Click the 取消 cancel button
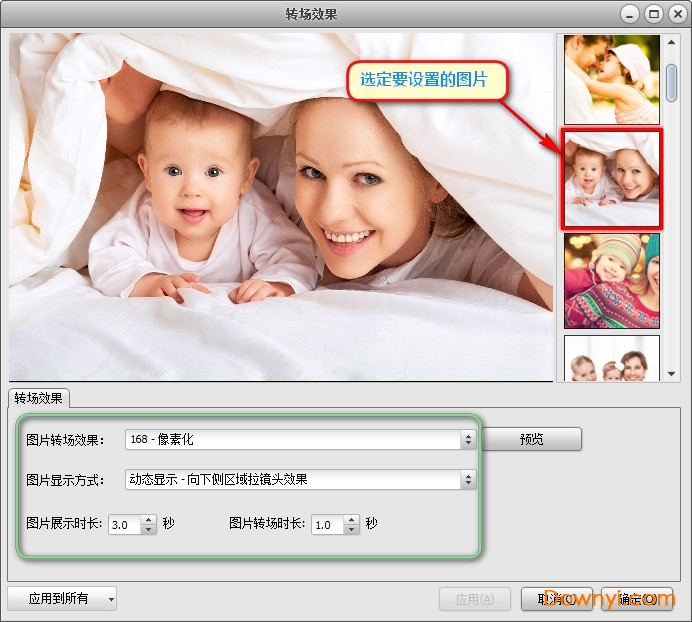692x622 pixels. pos(556,599)
